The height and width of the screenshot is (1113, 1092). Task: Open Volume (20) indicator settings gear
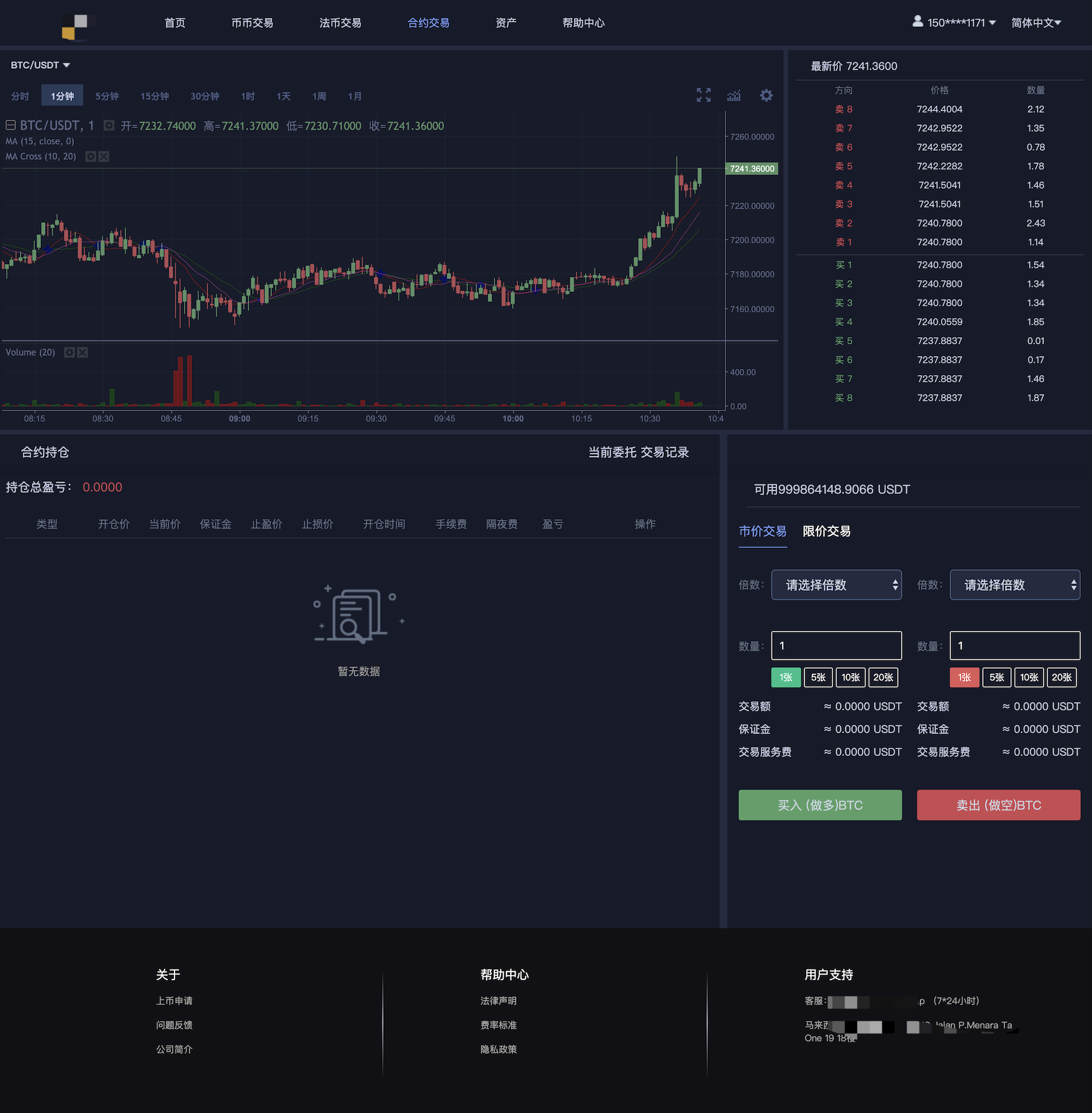(70, 352)
